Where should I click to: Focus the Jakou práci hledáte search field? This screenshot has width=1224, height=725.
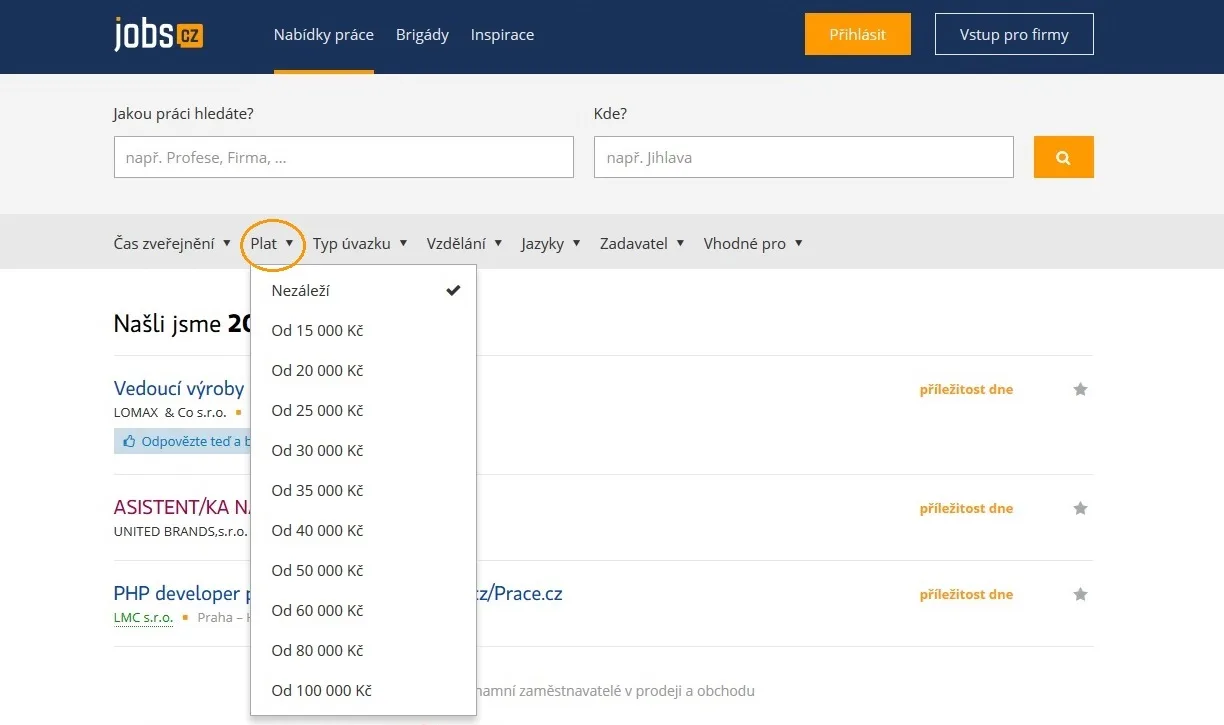pos(344,157)
